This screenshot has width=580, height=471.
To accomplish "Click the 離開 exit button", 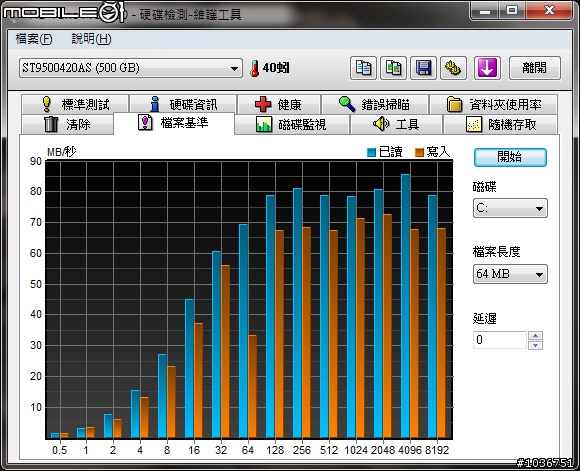I will pos(535,68).
